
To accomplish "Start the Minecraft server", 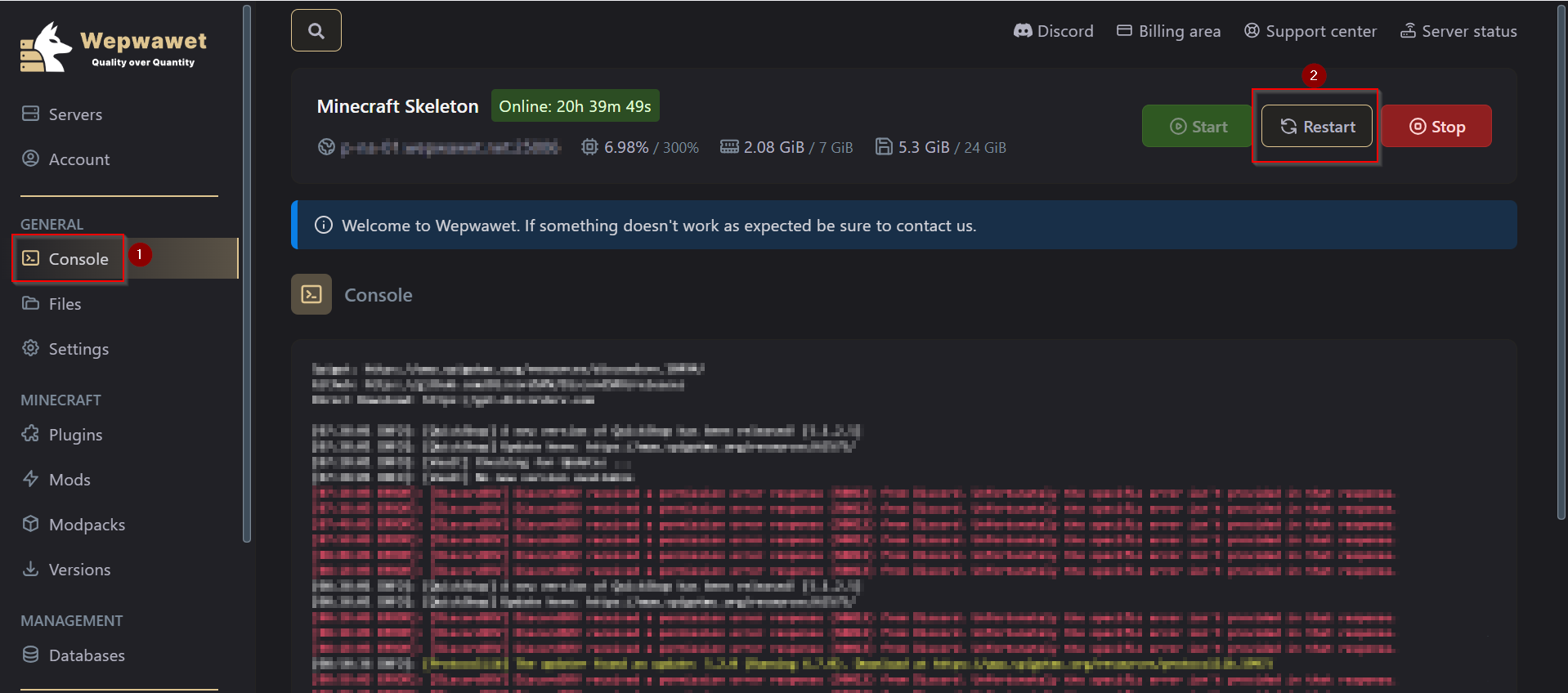I will click(1198, 127).
